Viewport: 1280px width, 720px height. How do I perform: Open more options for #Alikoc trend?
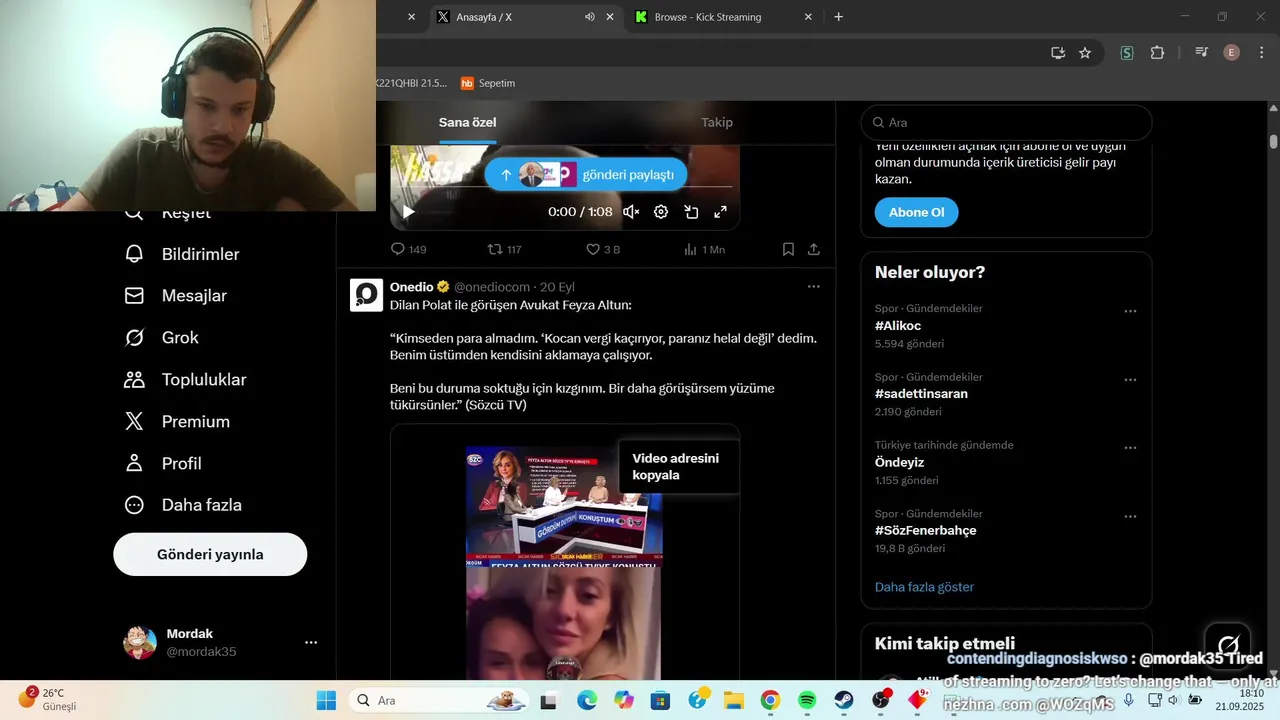[x=1130, y=311]
